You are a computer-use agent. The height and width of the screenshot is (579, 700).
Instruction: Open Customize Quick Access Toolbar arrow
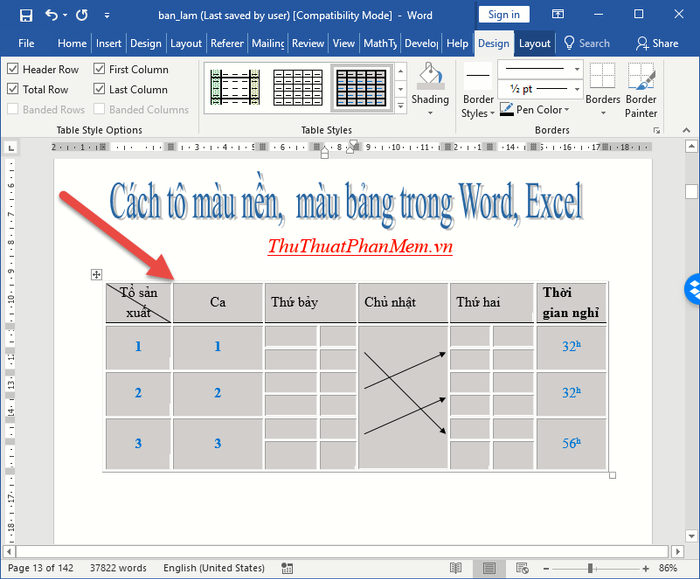pos(107,16)
